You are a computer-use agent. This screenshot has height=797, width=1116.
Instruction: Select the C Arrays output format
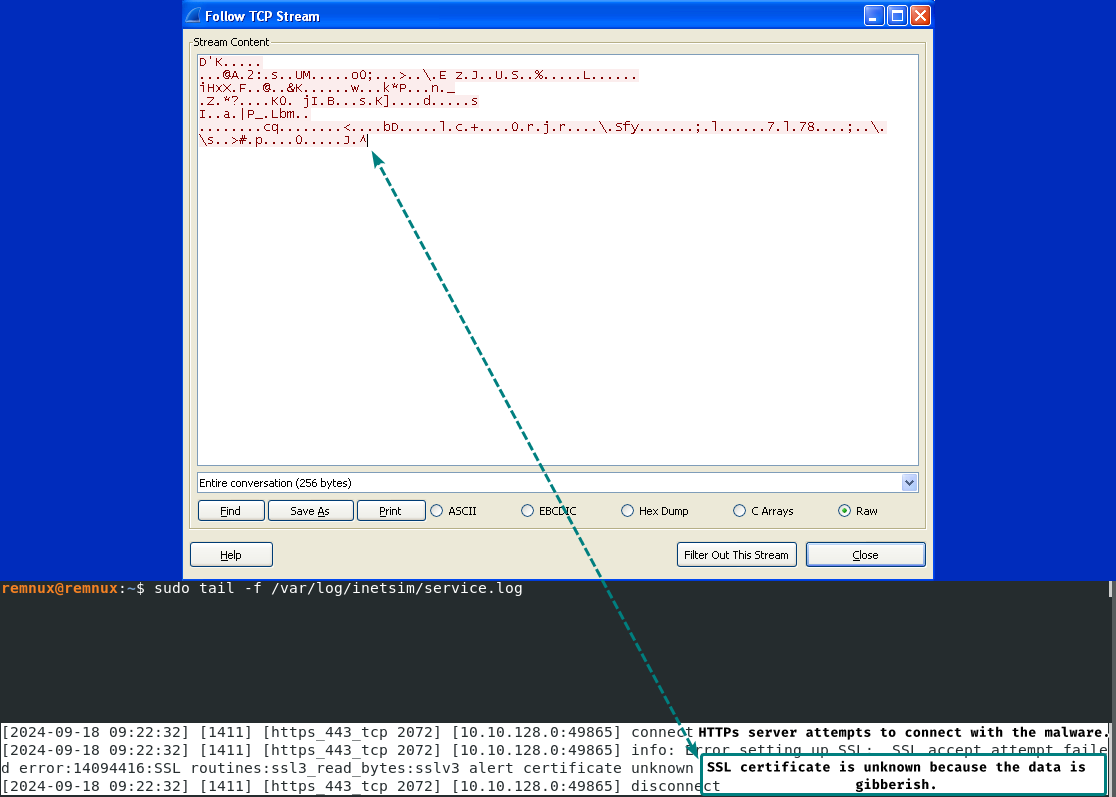click(x=740, y=511)
